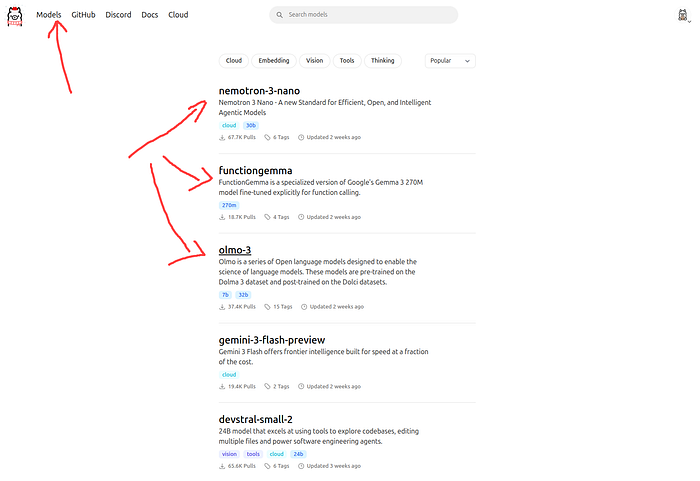The width and height of the screenshot is (700, 481).
Task: Open the Discord link
Action: [118, 15]
